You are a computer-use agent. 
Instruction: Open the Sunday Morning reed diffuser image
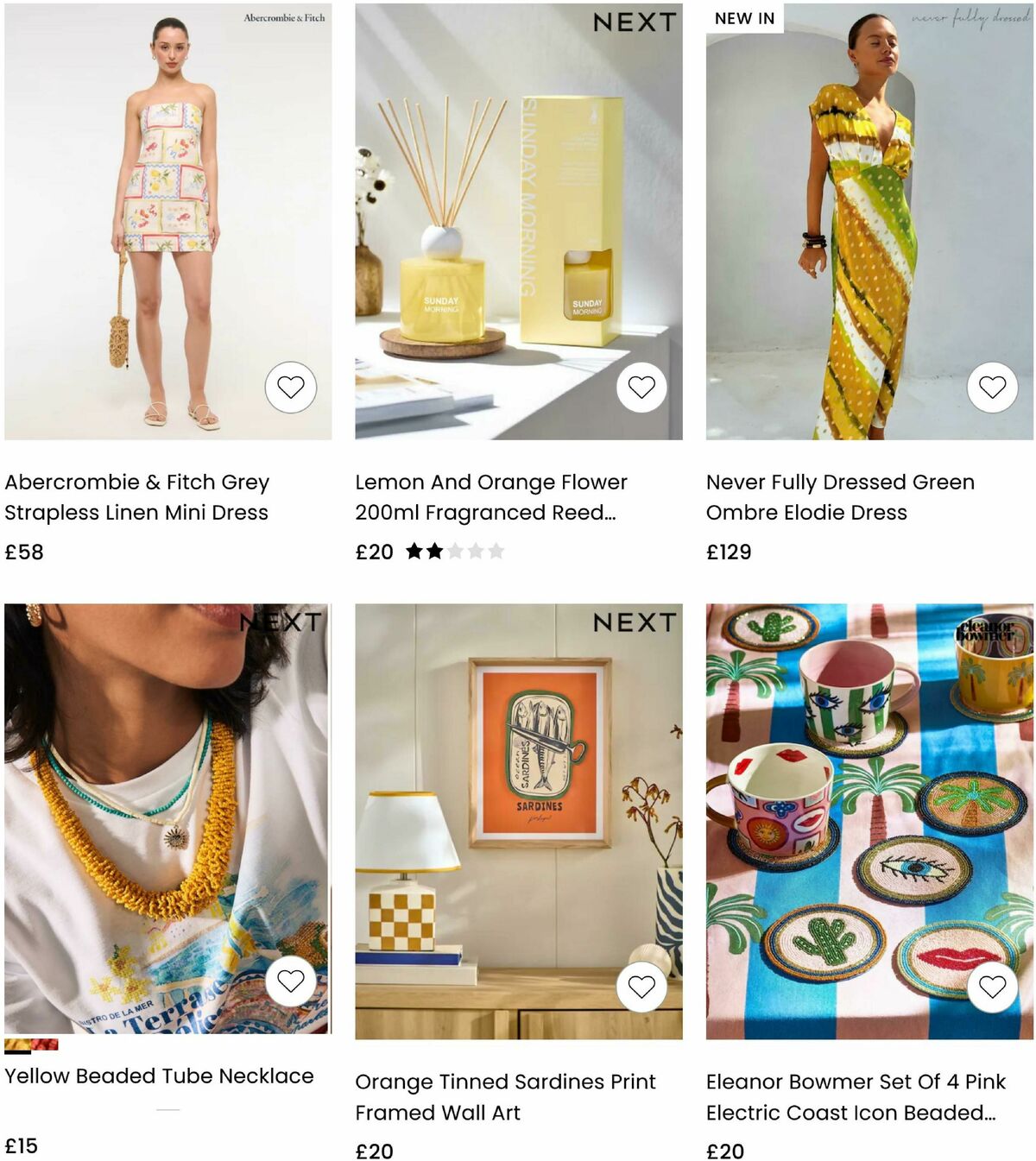coord(519,221)
